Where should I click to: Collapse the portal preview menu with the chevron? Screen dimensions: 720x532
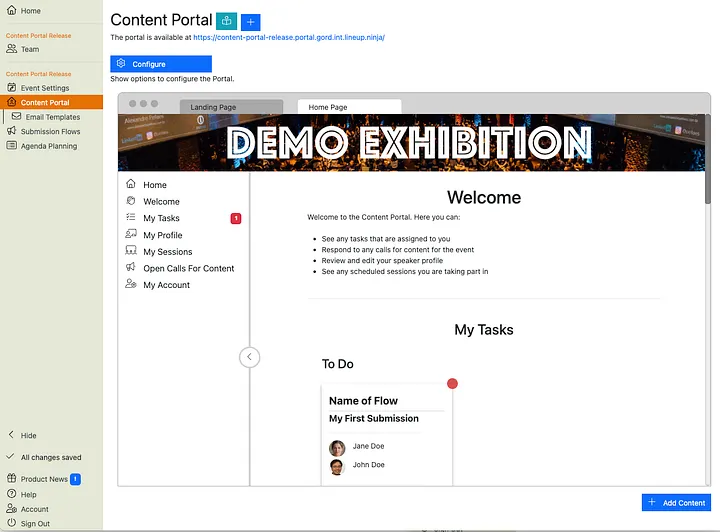(x=249, y=357)
